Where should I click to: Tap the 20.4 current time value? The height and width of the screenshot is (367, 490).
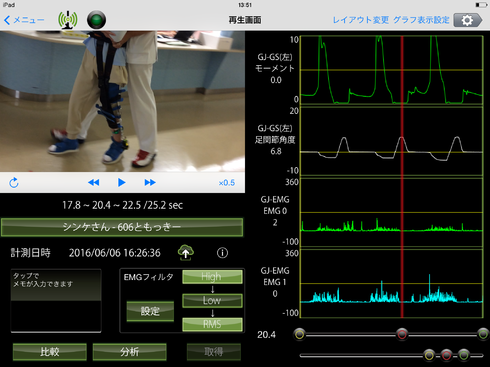(x=266, y=334)
